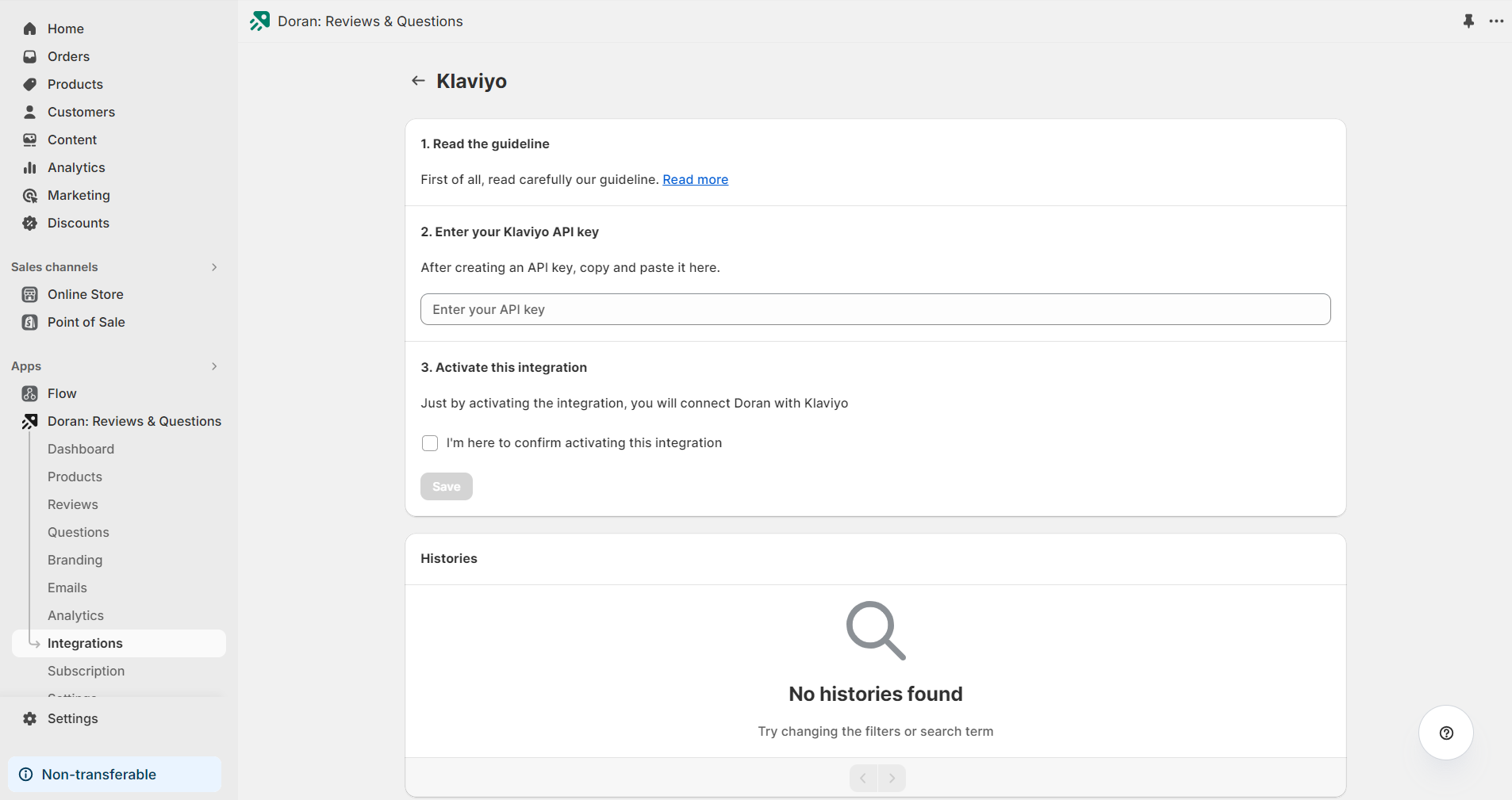Click the Customers person icon
The image size is (1512, 800).
click(x=30, y=112)
